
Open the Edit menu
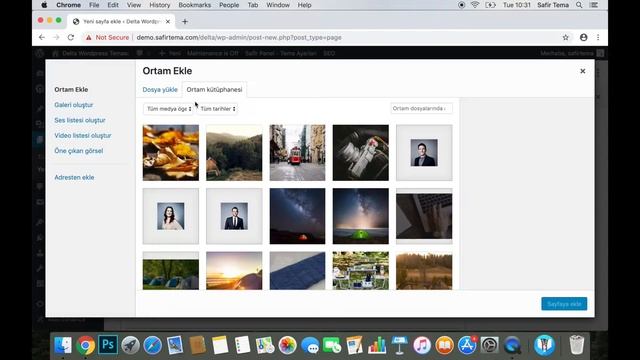[x=113, y=5]
